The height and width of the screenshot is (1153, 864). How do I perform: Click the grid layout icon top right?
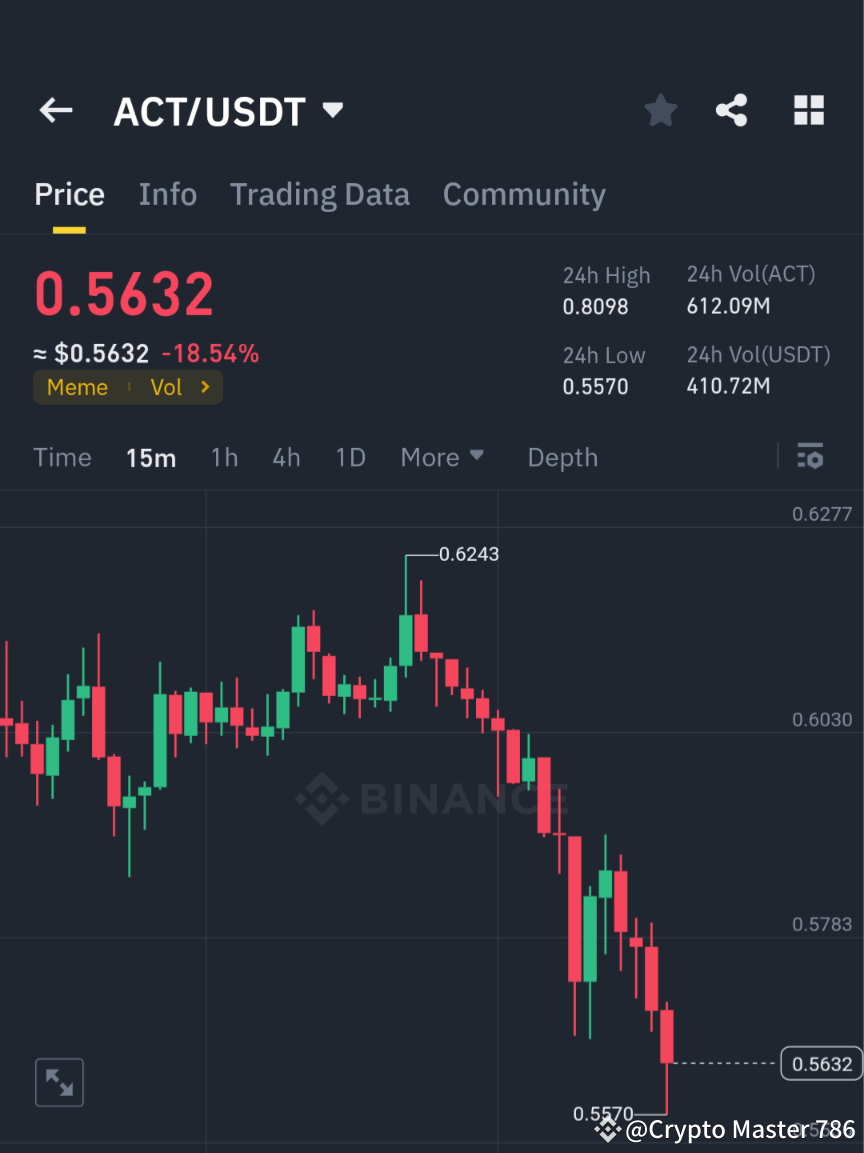click(x=808, y=110)
